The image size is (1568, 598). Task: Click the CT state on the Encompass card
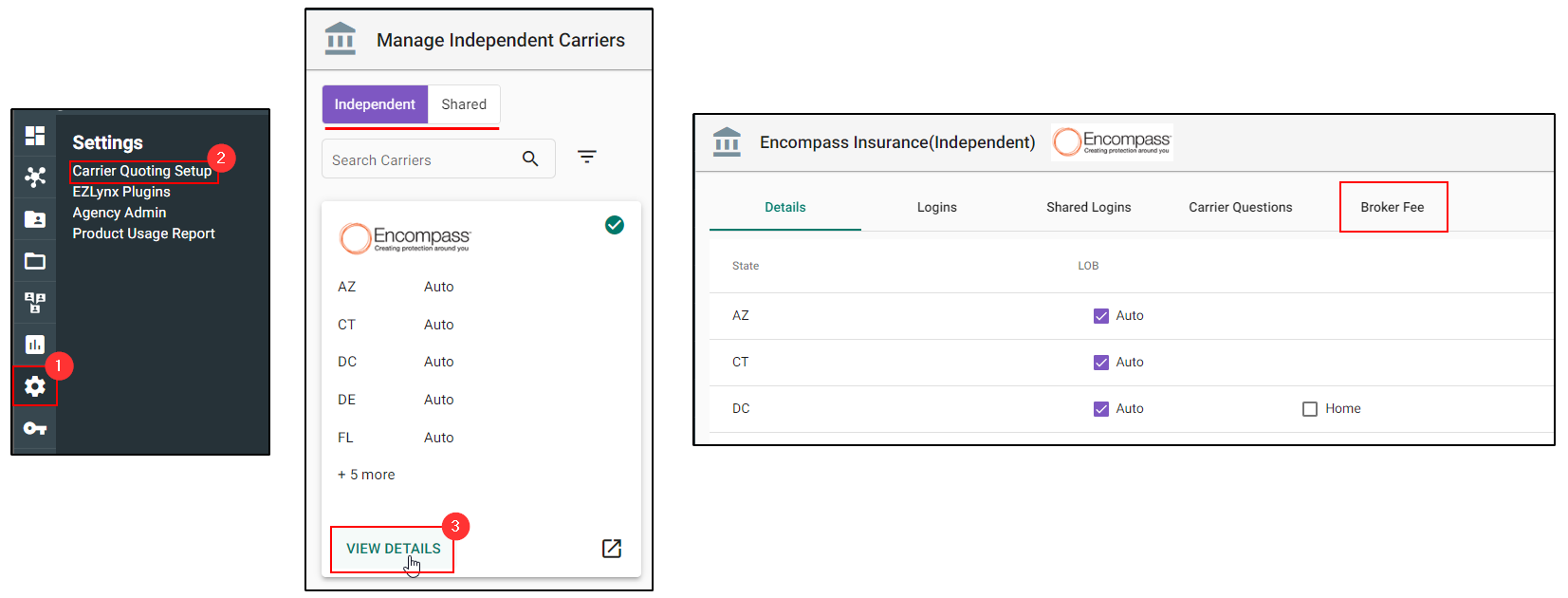(347, 325)
